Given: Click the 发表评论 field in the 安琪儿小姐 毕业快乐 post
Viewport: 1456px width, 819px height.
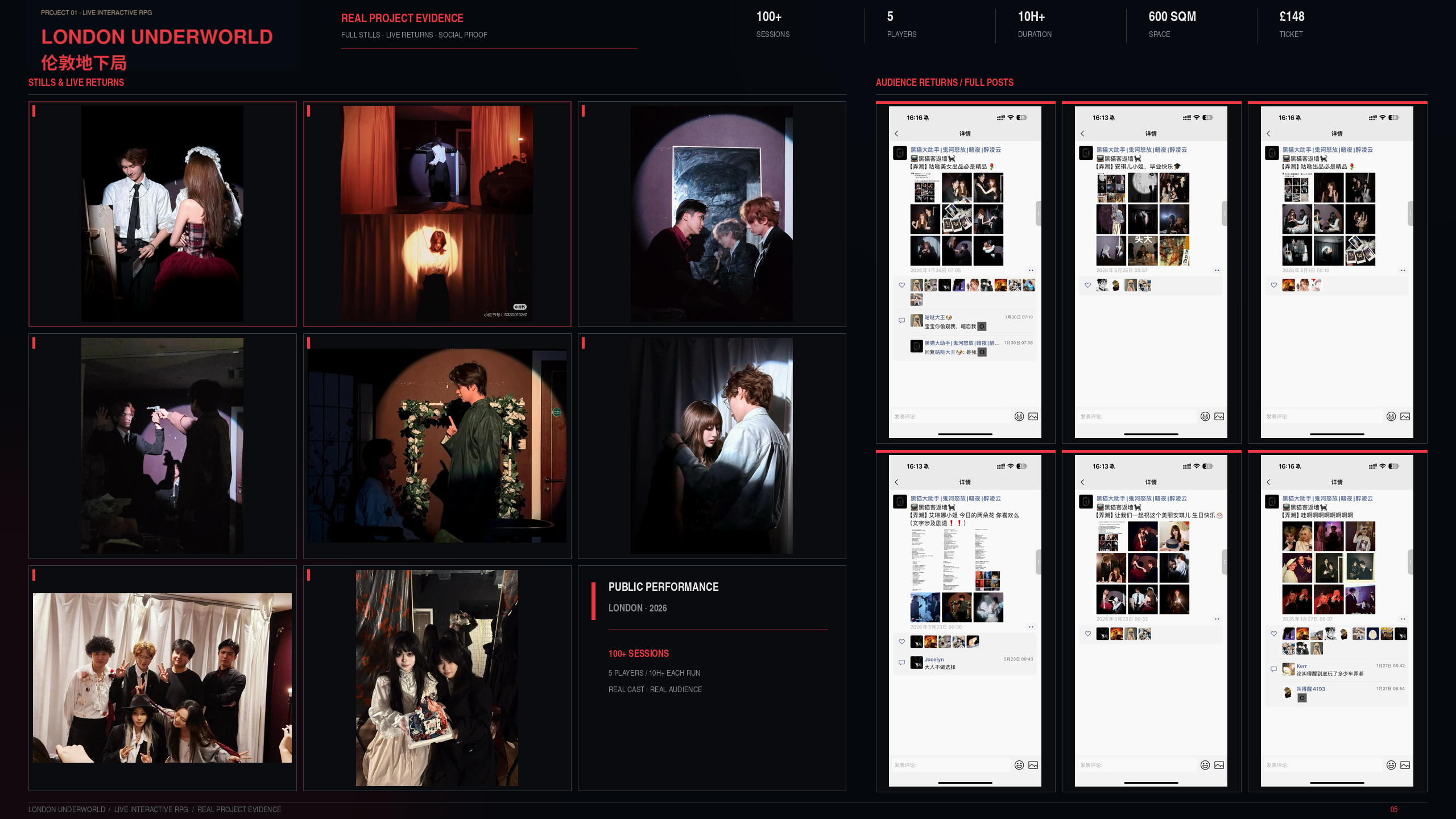Looking at the screenshot, I should [x=1137, y=416].
